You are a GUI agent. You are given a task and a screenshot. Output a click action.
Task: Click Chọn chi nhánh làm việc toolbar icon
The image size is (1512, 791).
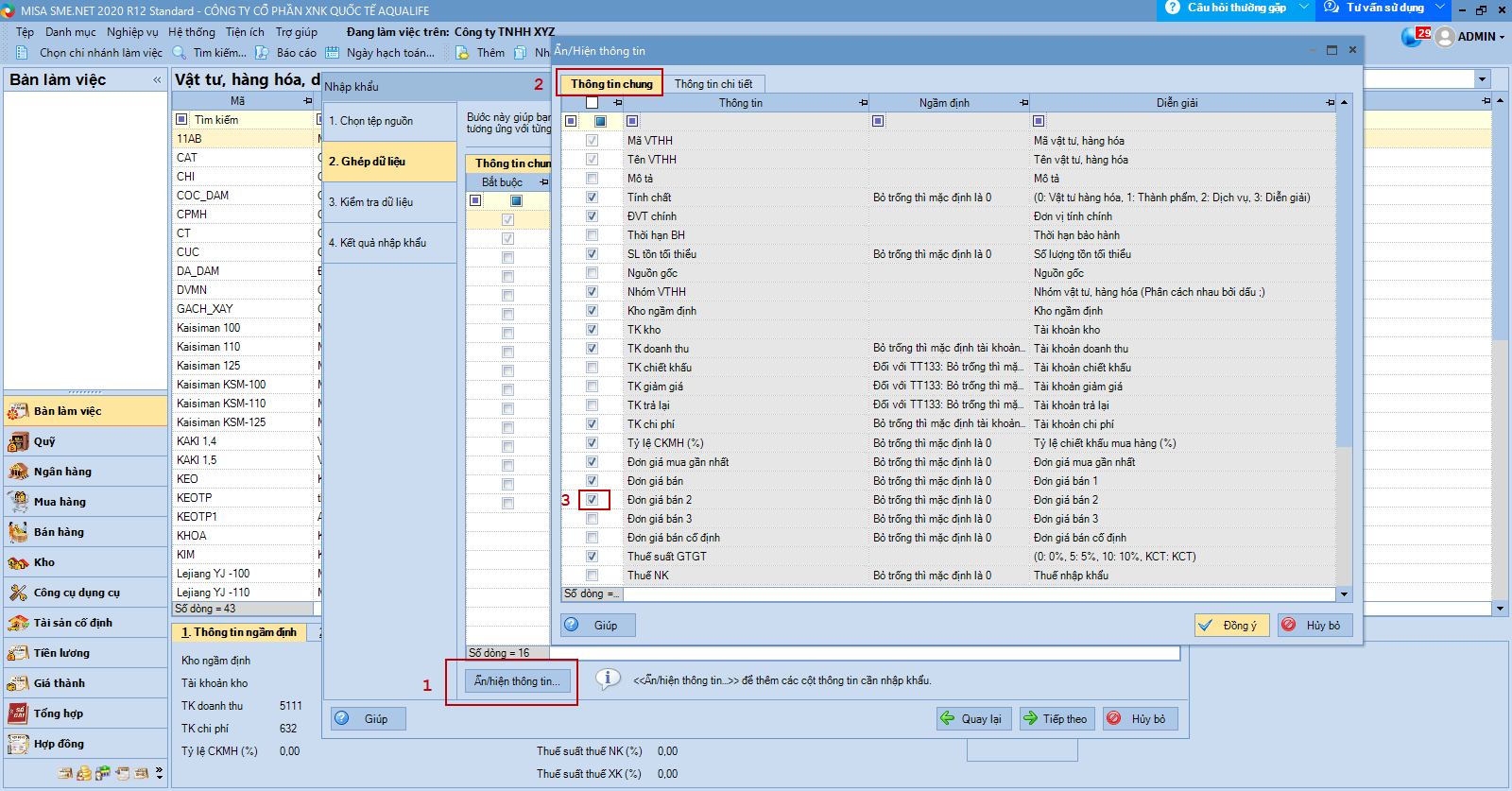click(x=23, y=53)
